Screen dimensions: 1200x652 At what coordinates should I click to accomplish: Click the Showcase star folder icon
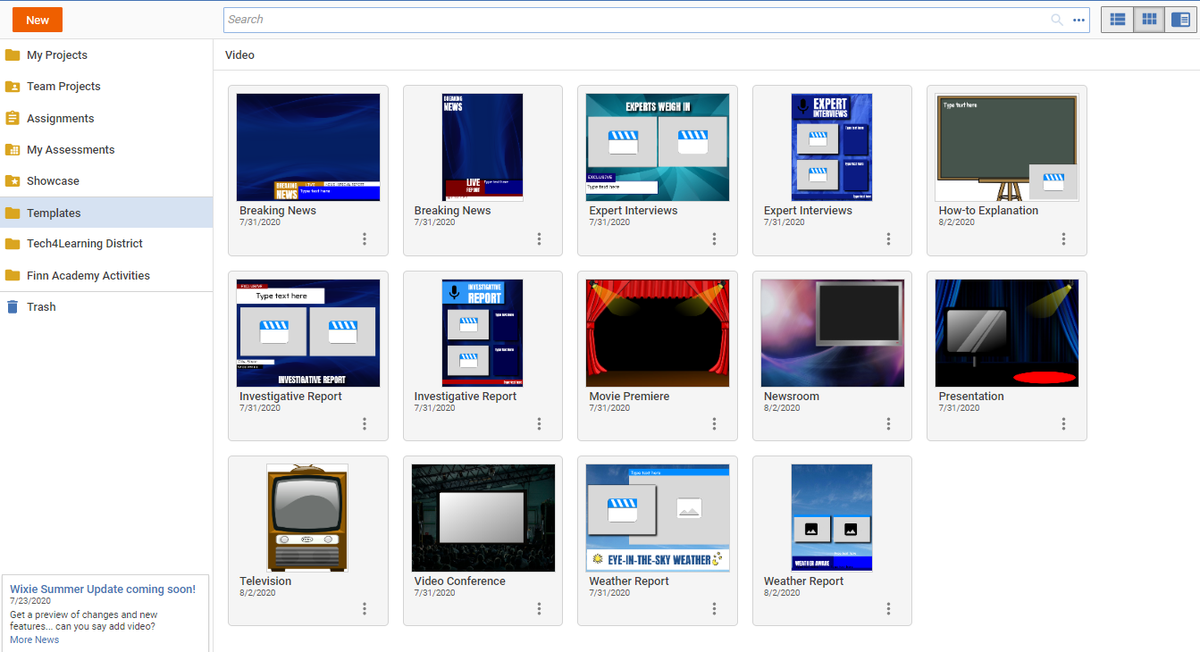[x=13, y=181]
